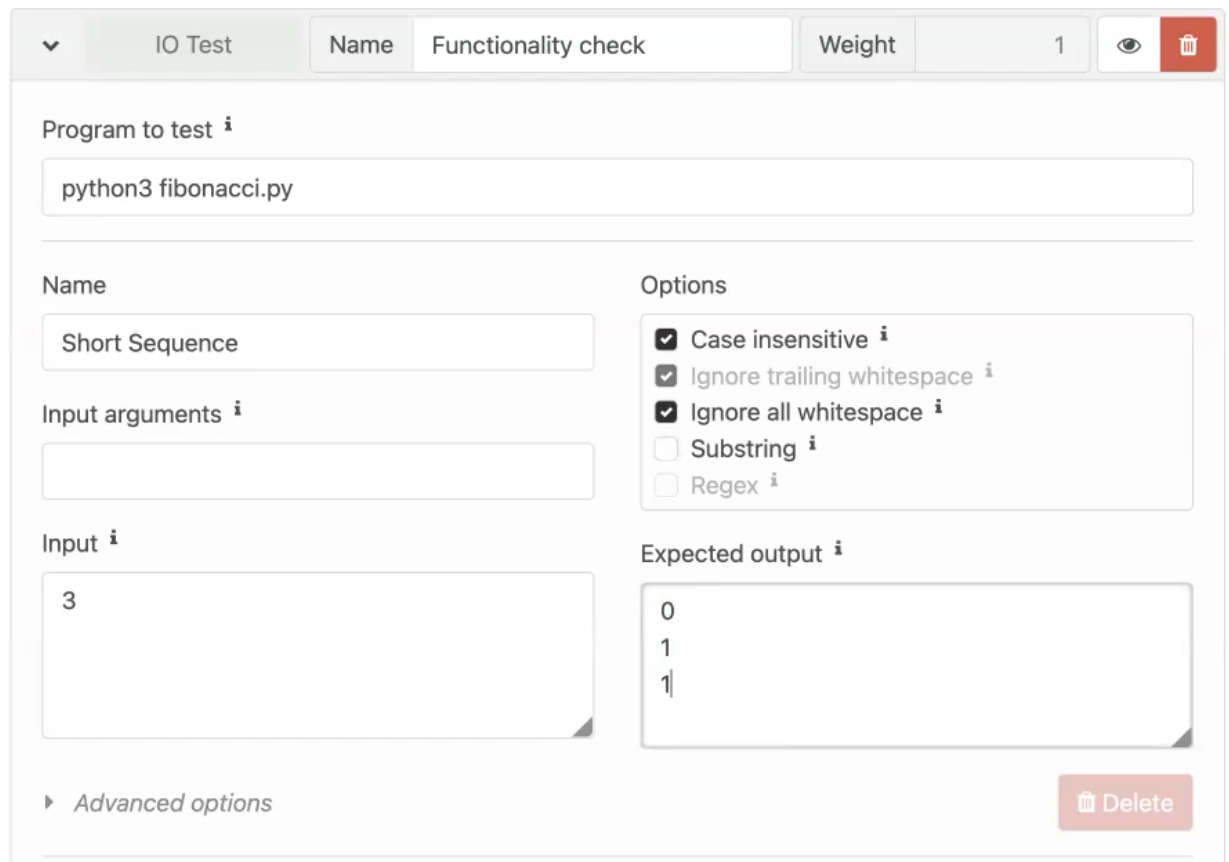Viewport: 1229px width, 862px height.
Task: Click the Delete button
Action: [x=1125, y=803]
